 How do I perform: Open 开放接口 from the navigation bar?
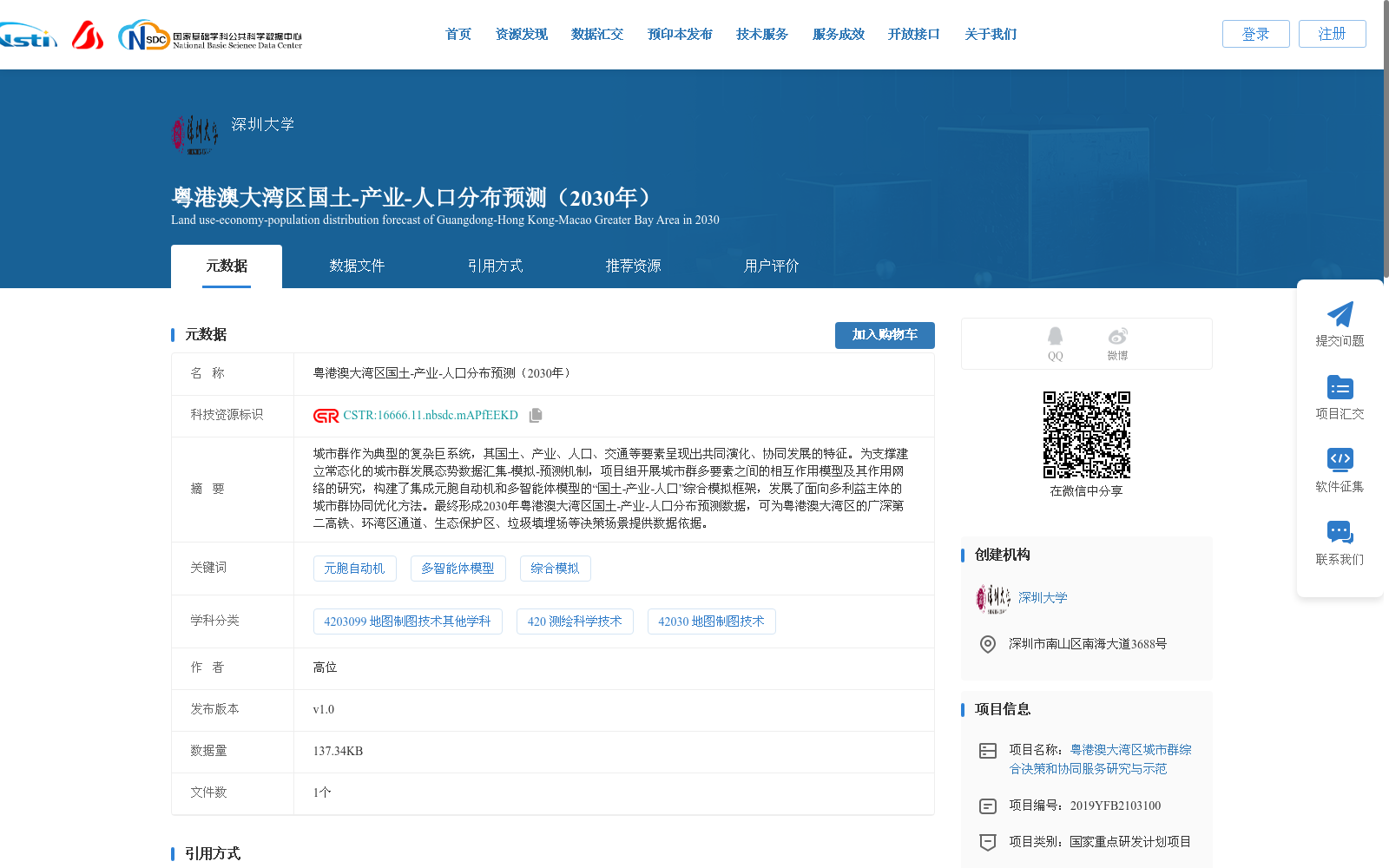913,34
